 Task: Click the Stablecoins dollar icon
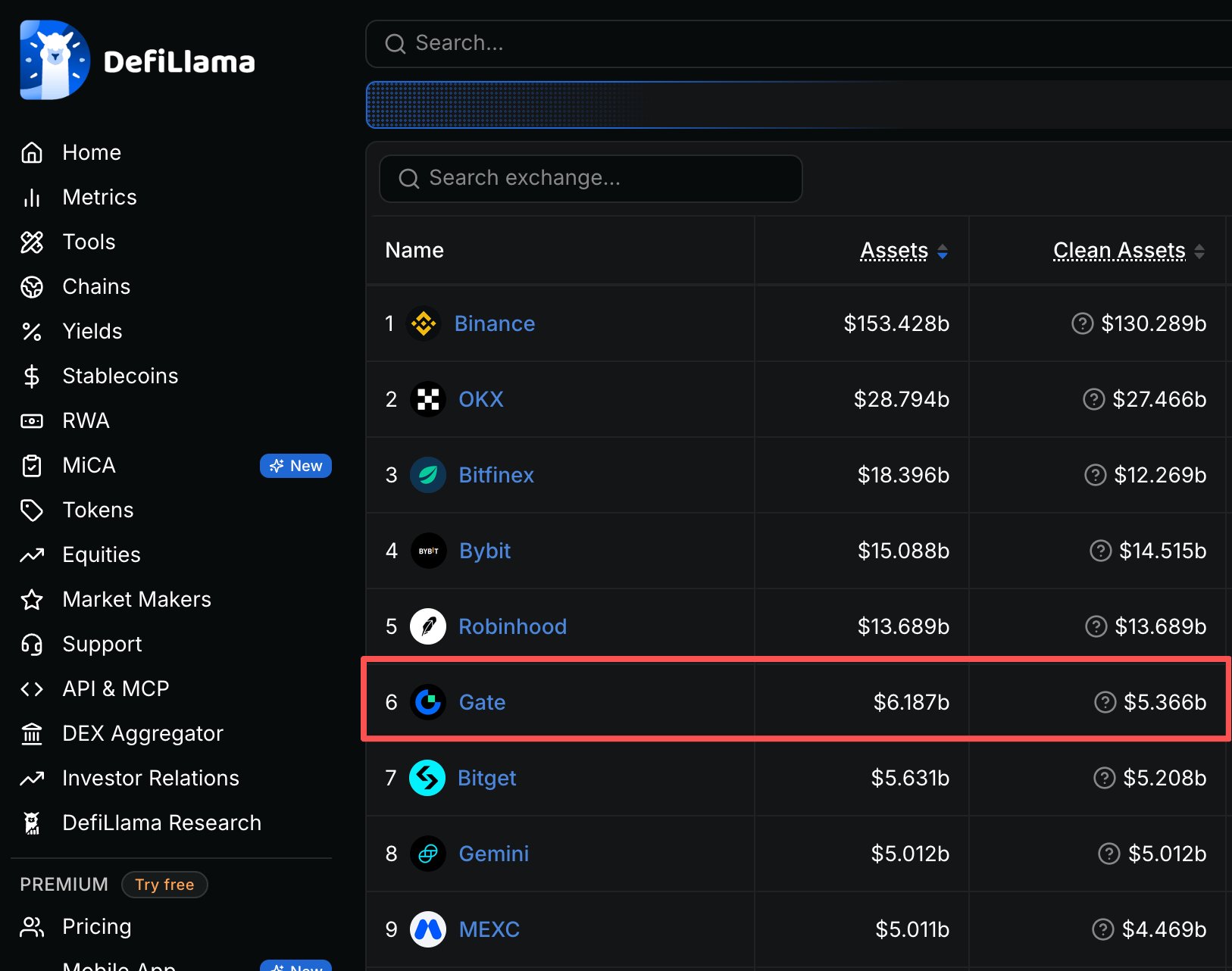point(32,376)
